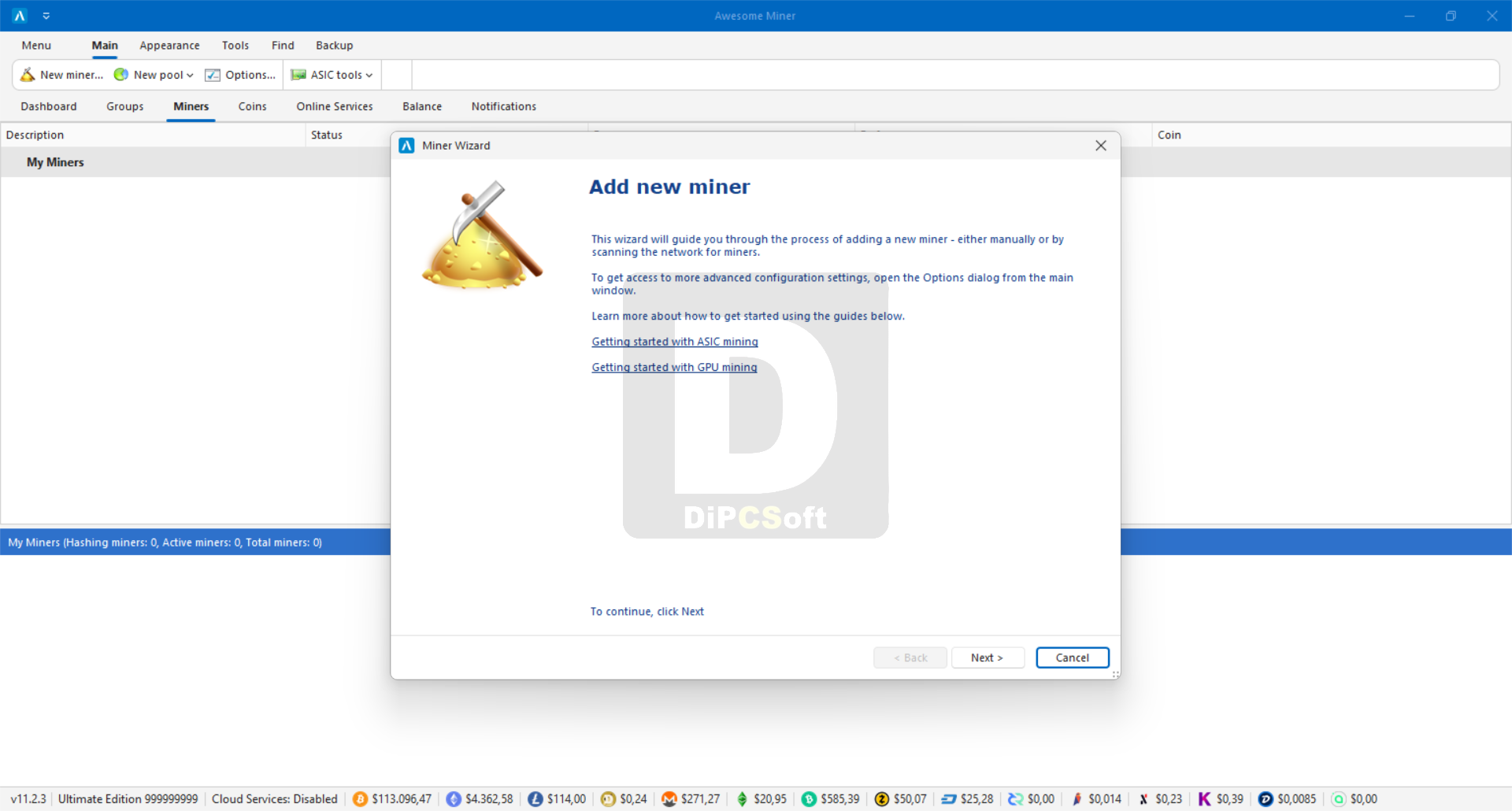Close the Miner Wizard dialog with X
The height and width of the screenshot is (811, 1512).
[1101, 146]
